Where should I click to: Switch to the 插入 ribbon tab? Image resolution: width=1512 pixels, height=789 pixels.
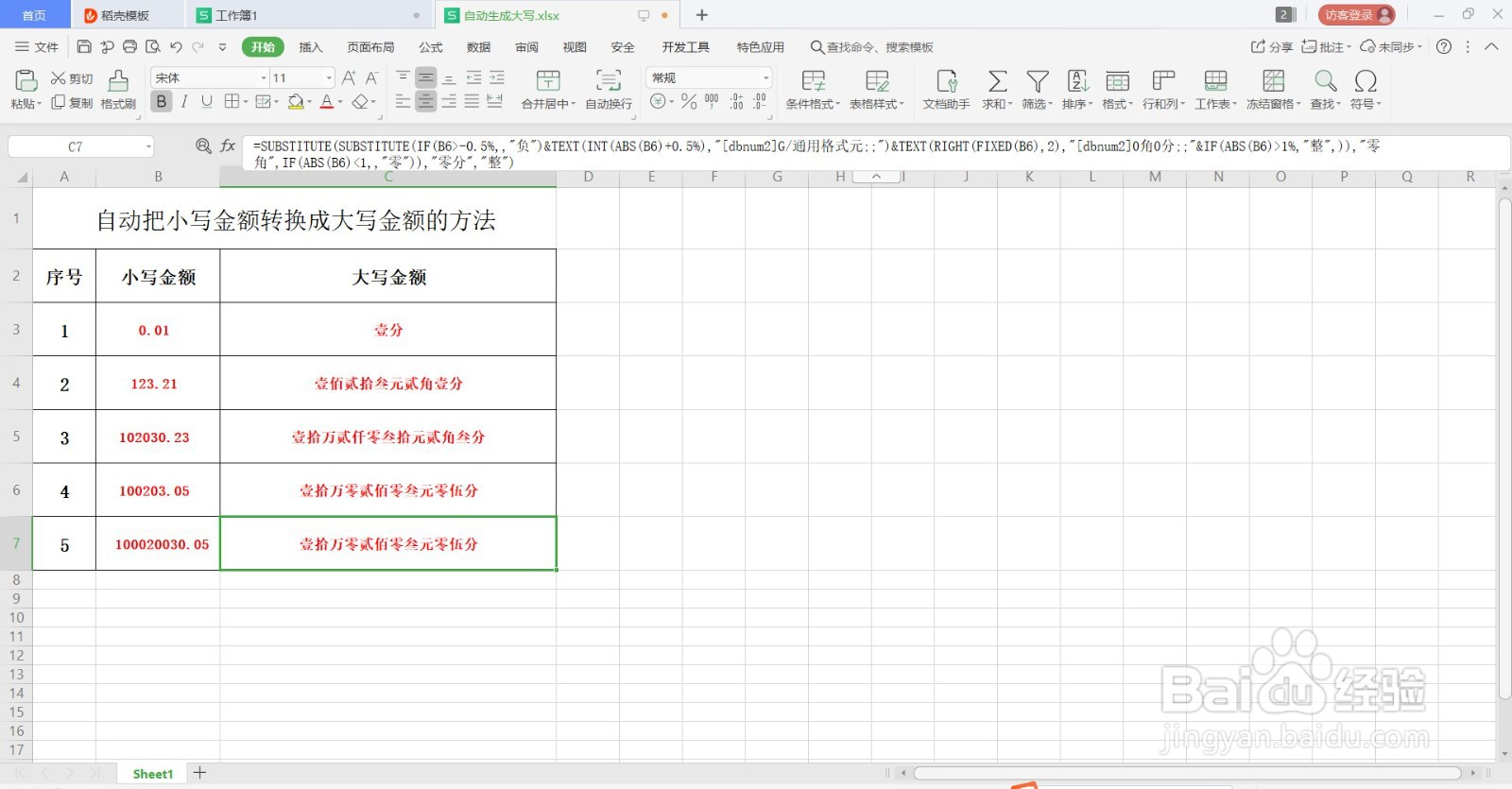pos(311,47)
